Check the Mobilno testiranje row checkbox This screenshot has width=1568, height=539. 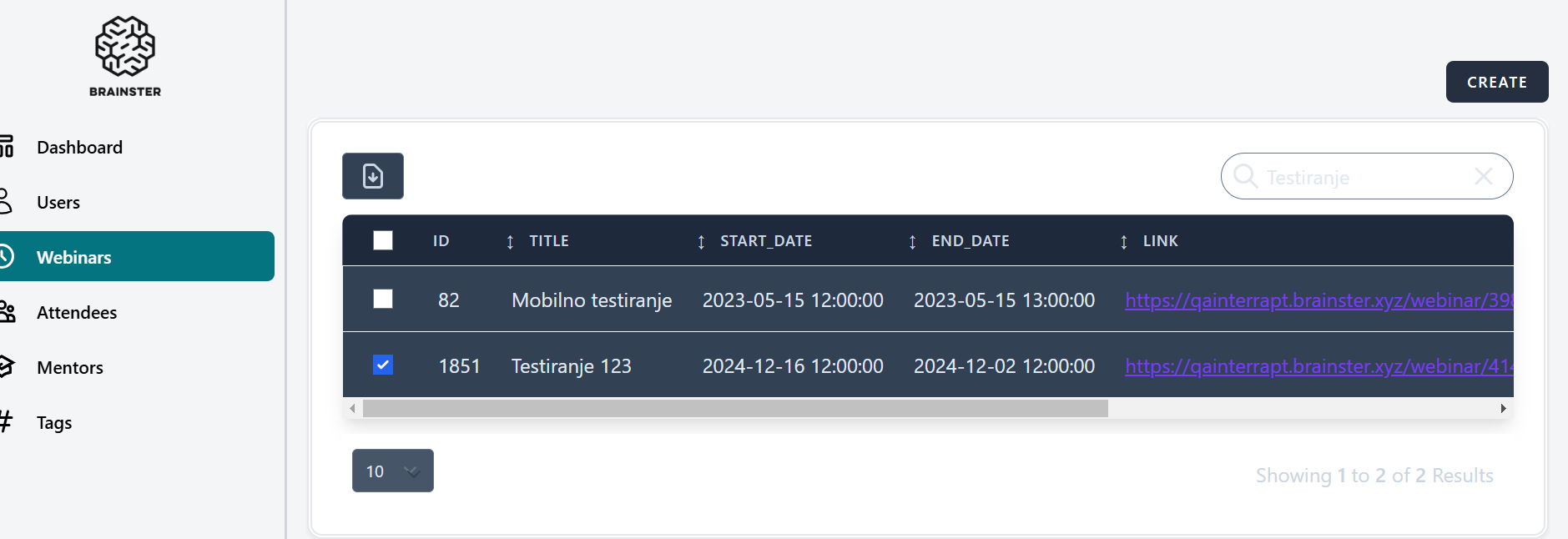pyautogui.click(x=383, y=299)
